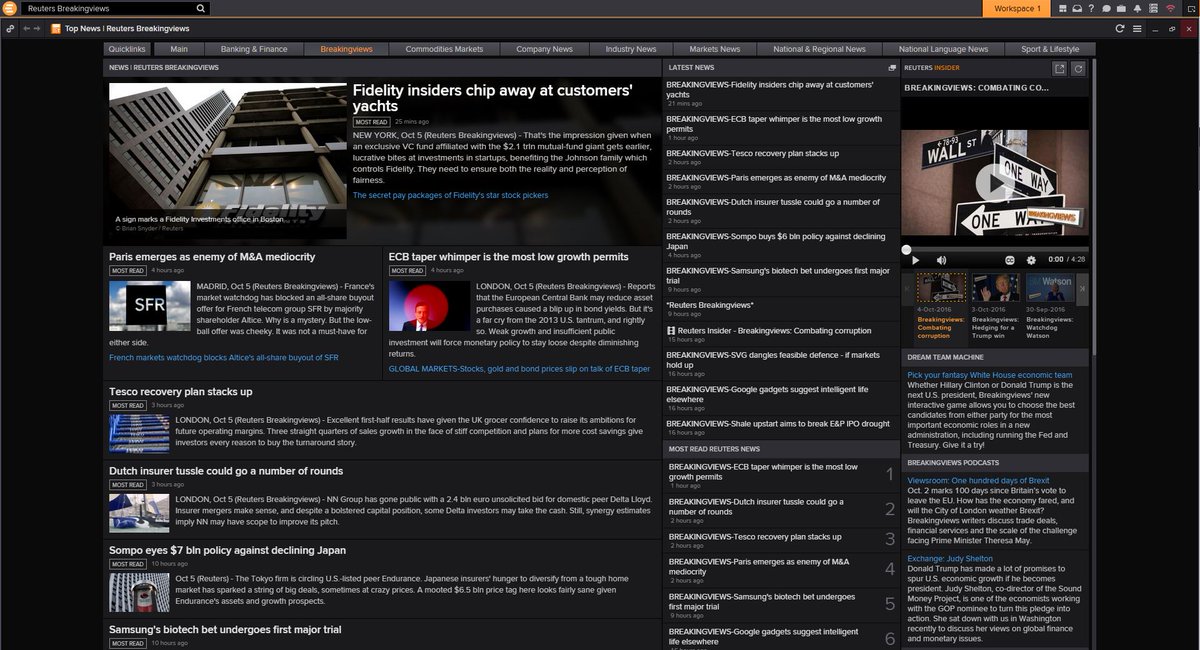Viewport: 1200px width, 650px height.
Task: Open the layout grid icon next to Workspace 1
Action: (x=1061, y=8)
